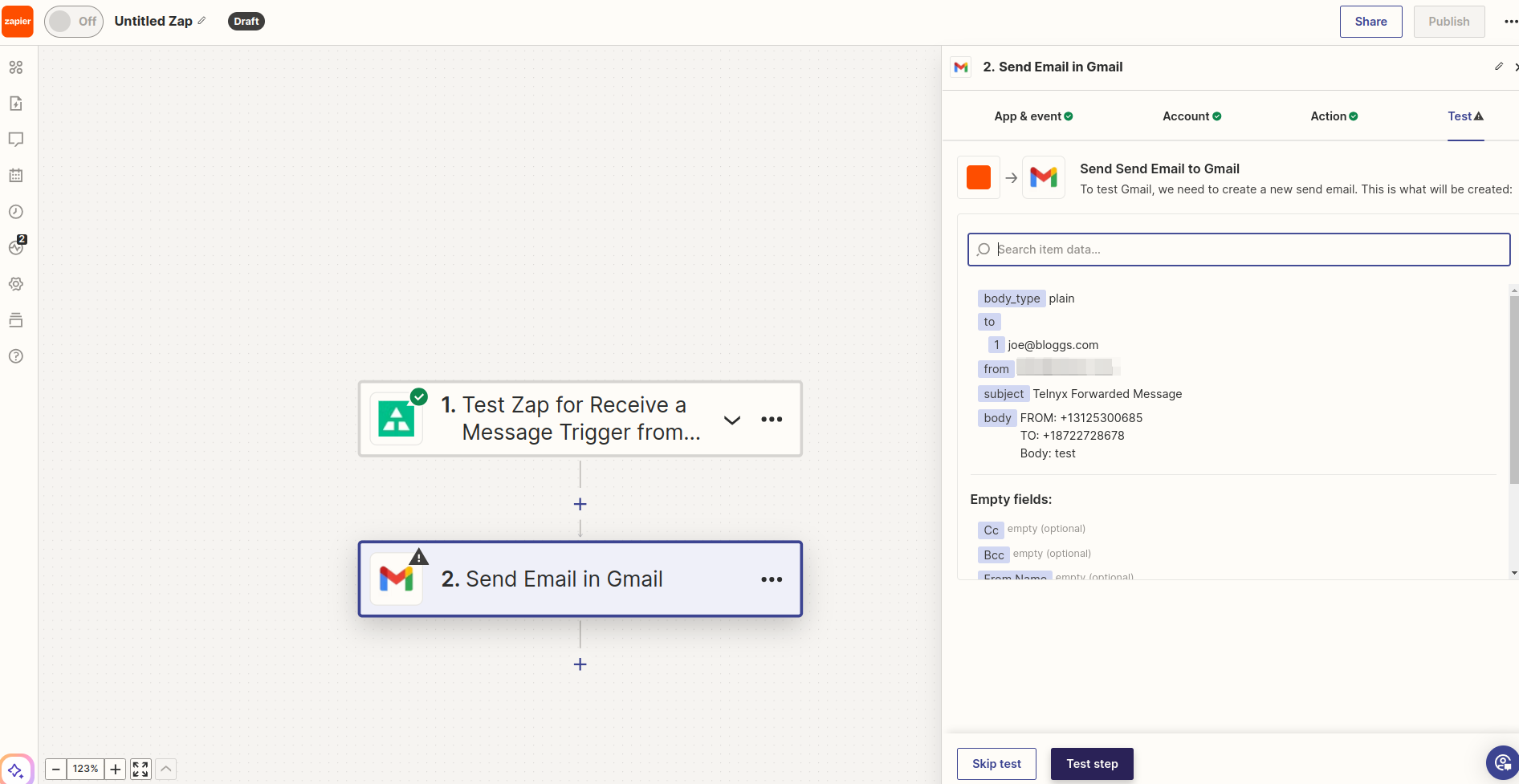Switch to the Action tab

point(1334,116)
